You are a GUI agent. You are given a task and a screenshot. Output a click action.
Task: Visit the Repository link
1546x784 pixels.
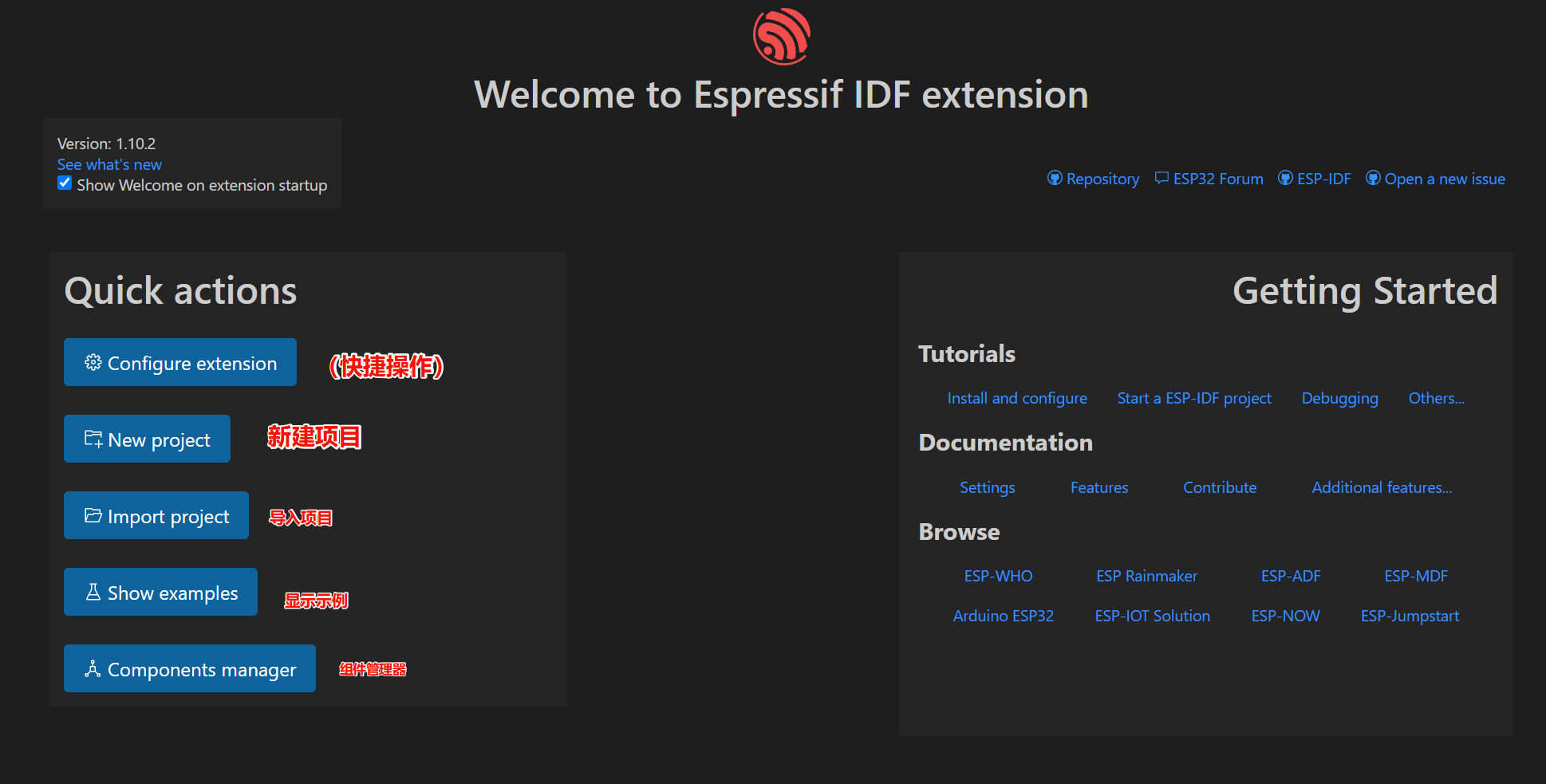tap(1102, 179)
